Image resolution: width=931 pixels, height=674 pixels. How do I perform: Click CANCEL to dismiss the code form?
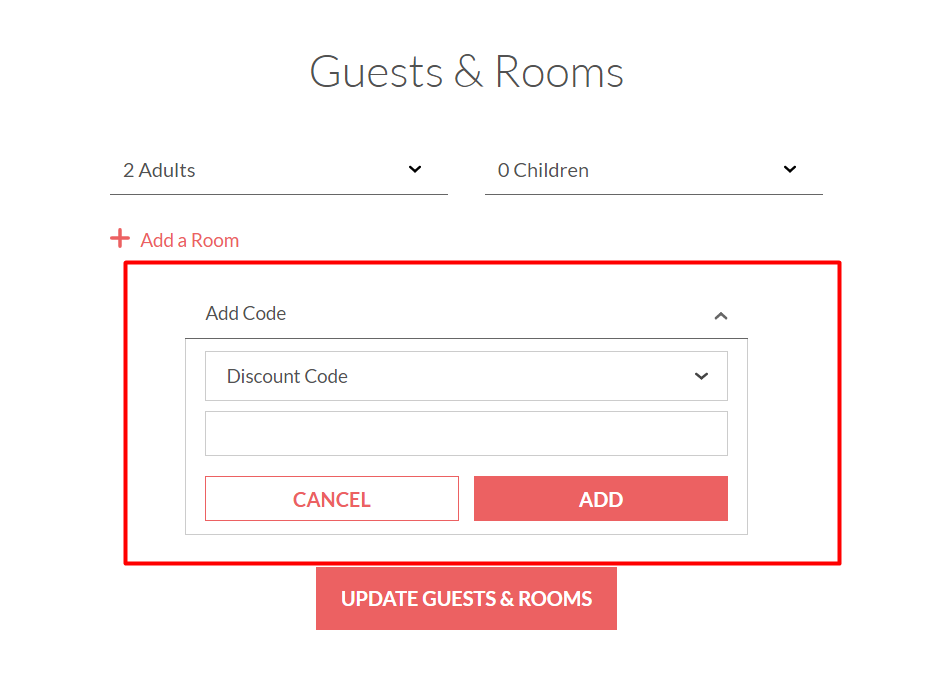331,498
